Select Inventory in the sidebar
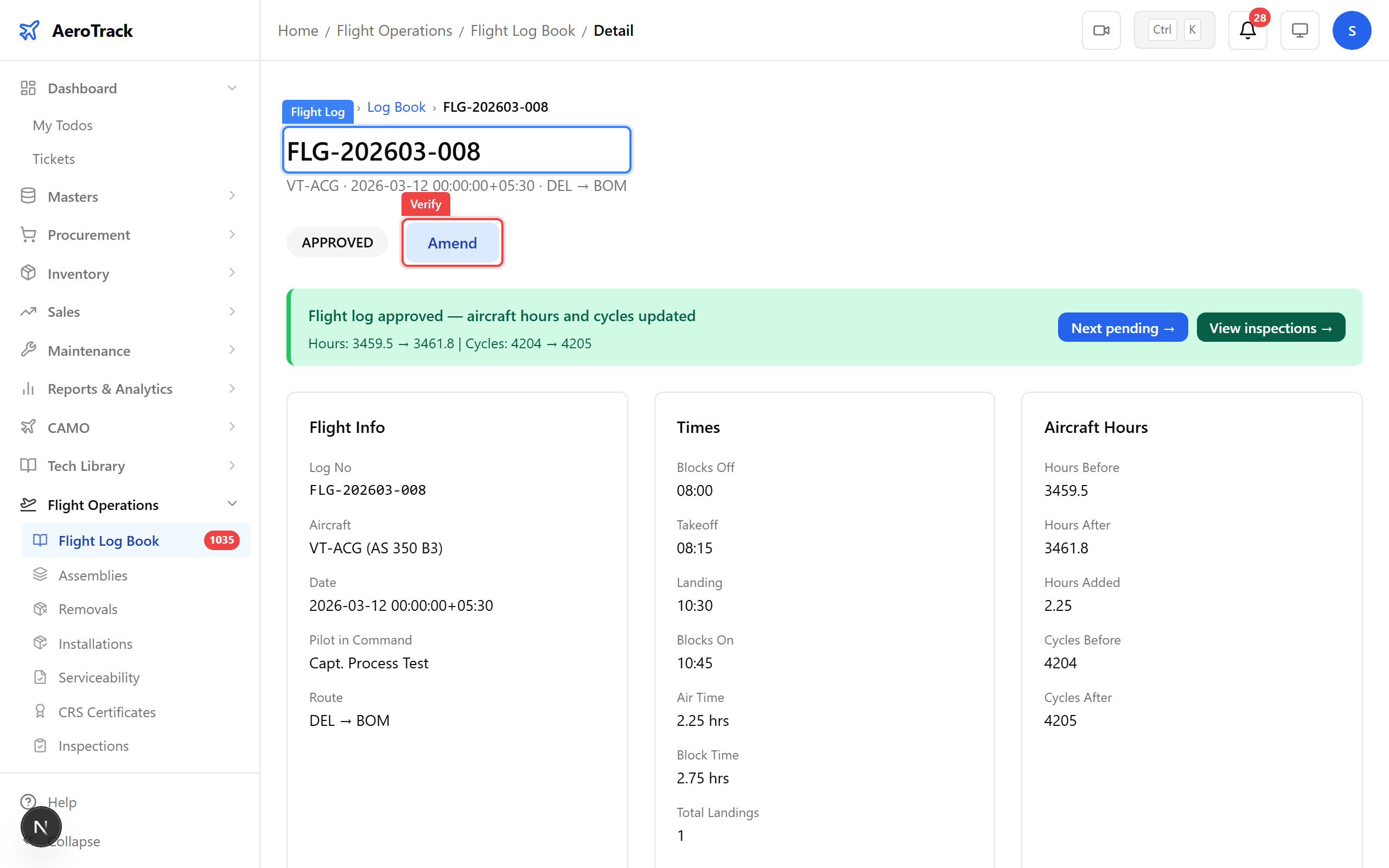The height and width of the screenshot is (868, 1389). 78,273
